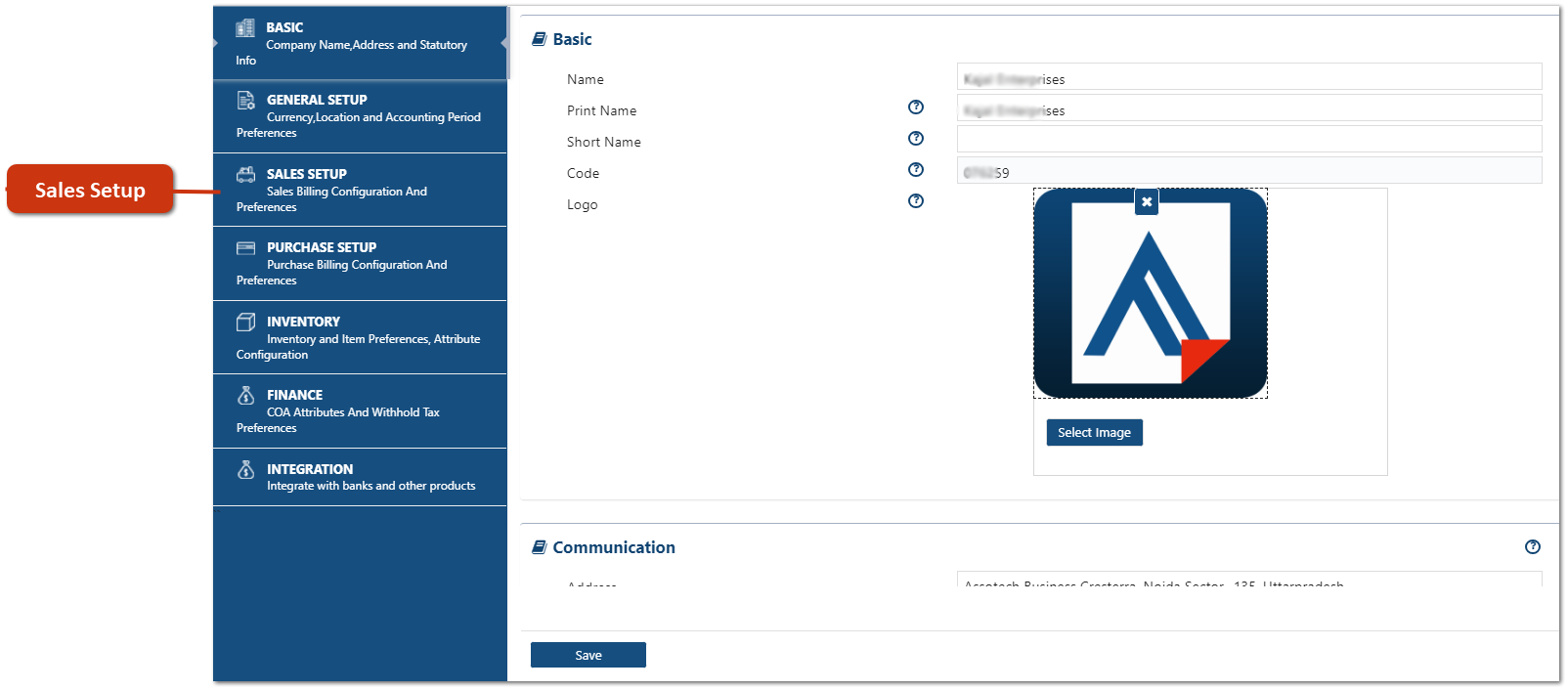The width and height of the screenshot is (1568, 690).
Task: Open help for Short Name field
Action: [x=916, y=139]
